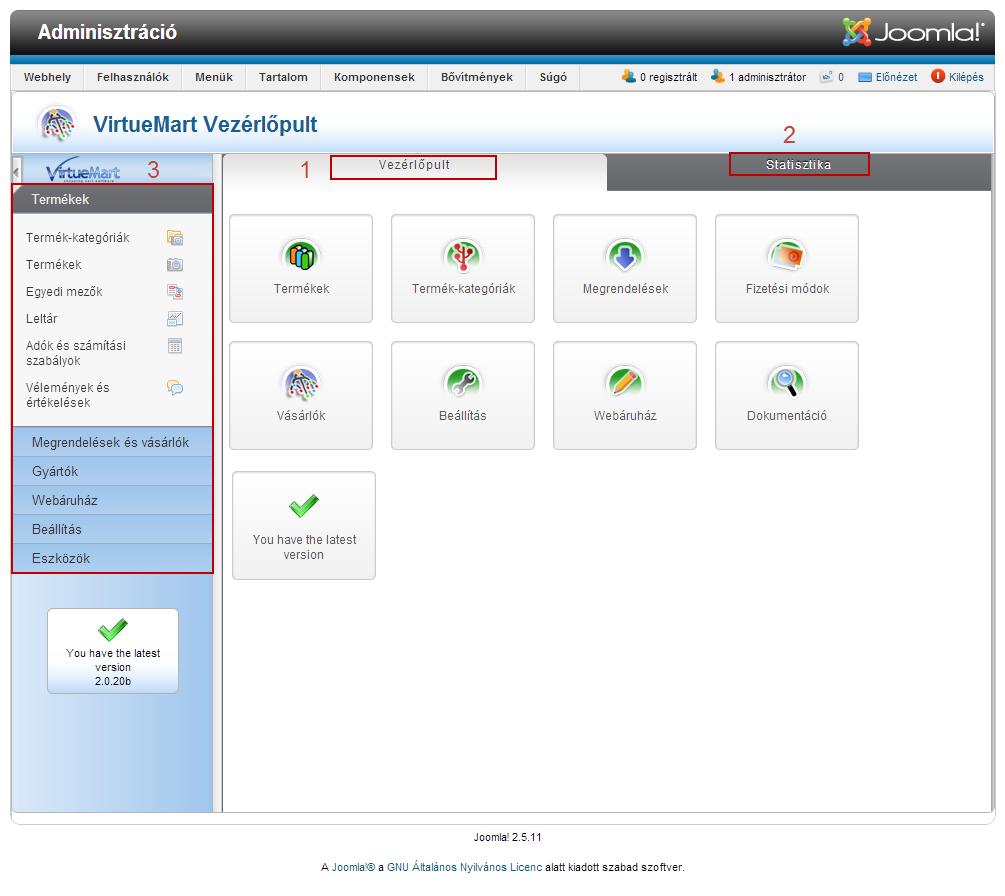Click the Vélemények és értékelések speech bubble icon
Viewport: 1005px width, 896px height.
click(175, 388)
